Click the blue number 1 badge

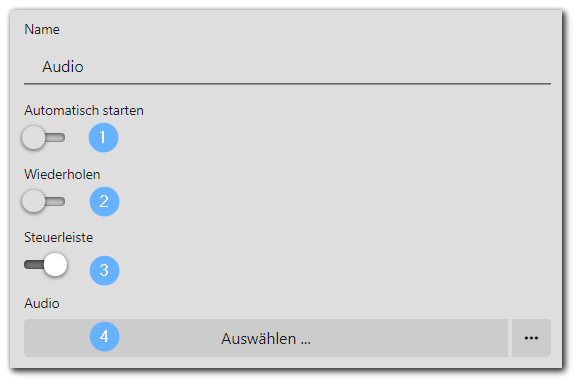pos(104,138)
